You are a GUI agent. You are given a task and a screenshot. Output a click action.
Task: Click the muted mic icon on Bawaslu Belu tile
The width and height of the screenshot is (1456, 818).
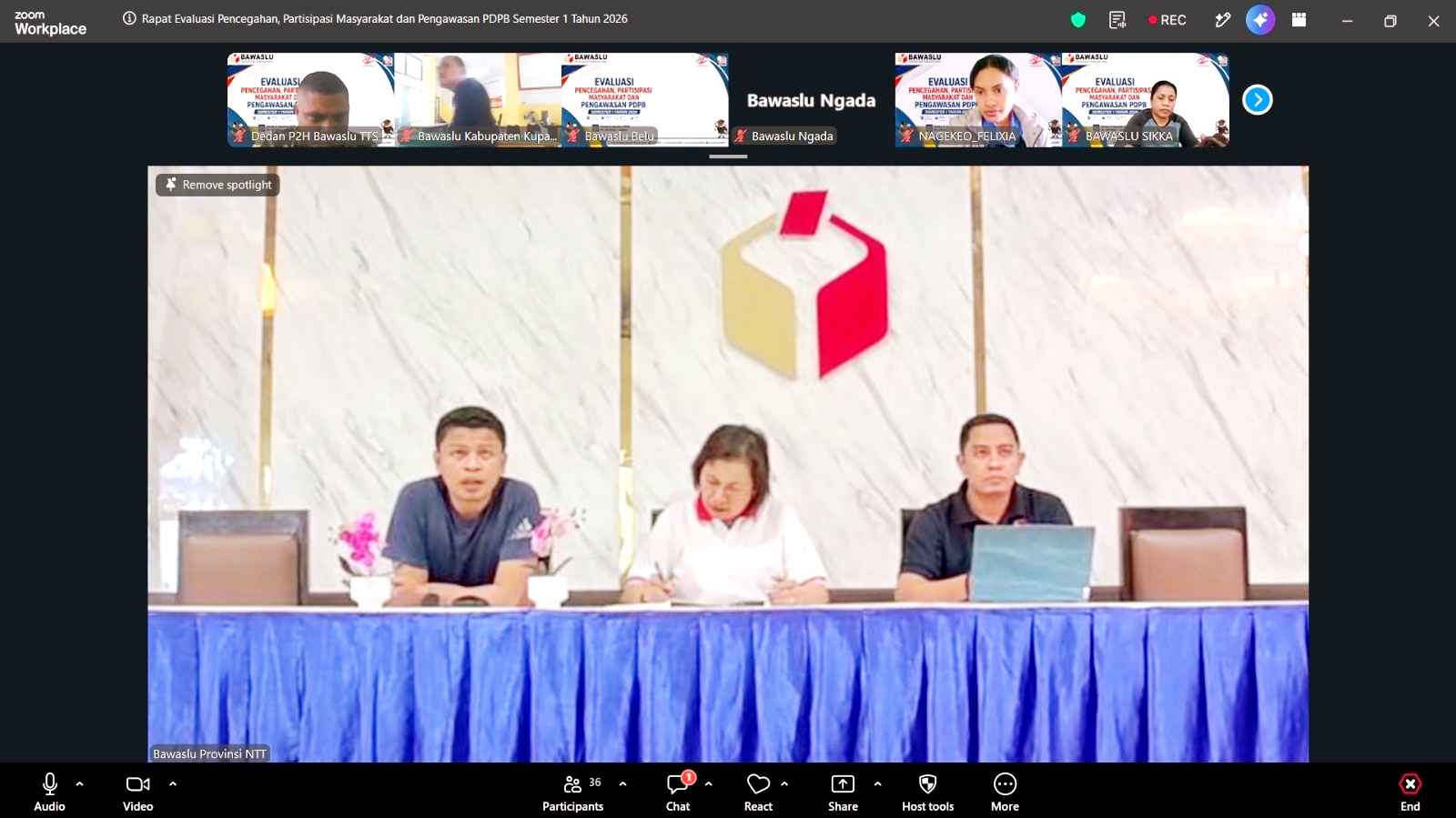coord(573,136)
